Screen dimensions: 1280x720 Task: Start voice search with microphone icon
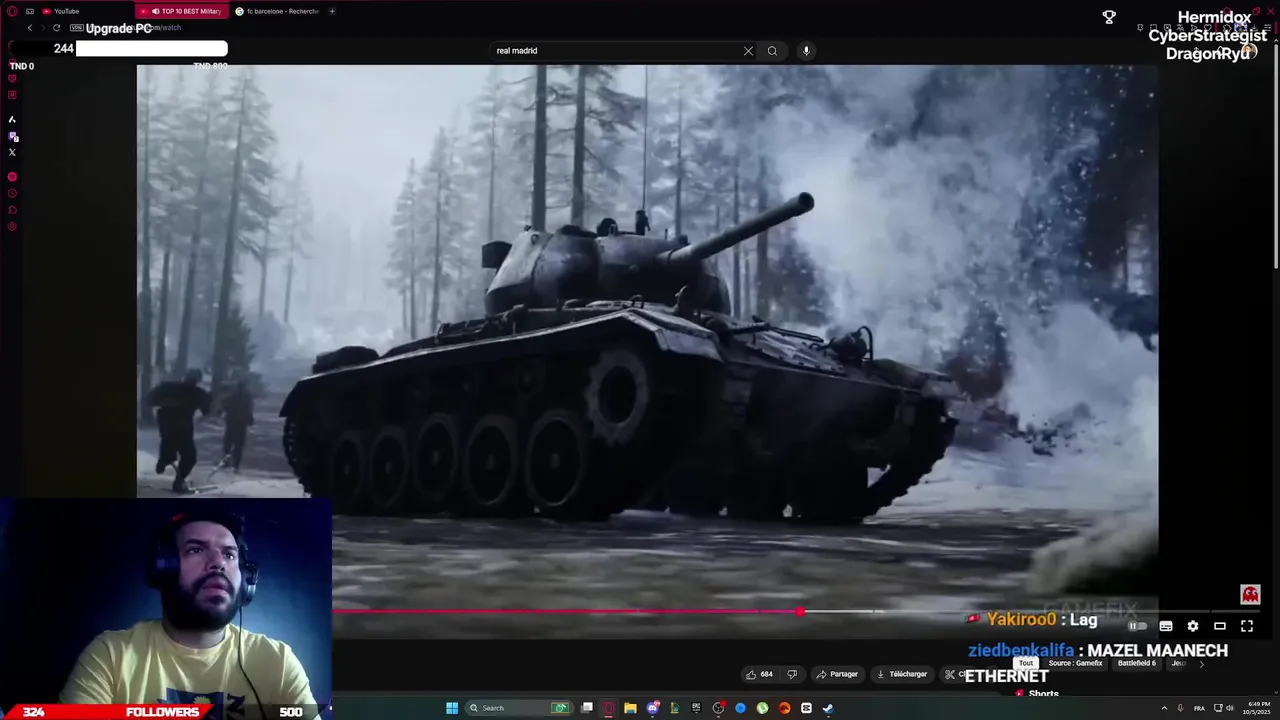[806, 51]
